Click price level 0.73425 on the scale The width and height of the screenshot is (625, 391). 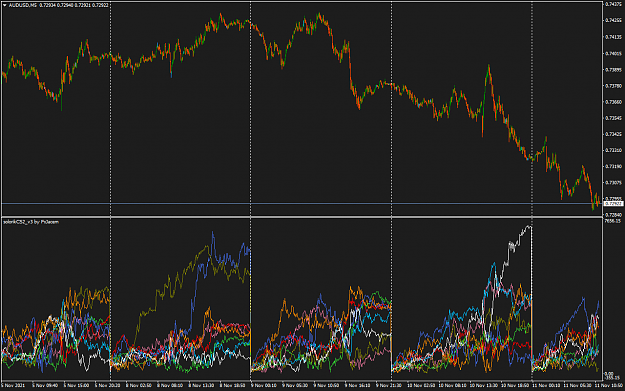click(614, 134)
